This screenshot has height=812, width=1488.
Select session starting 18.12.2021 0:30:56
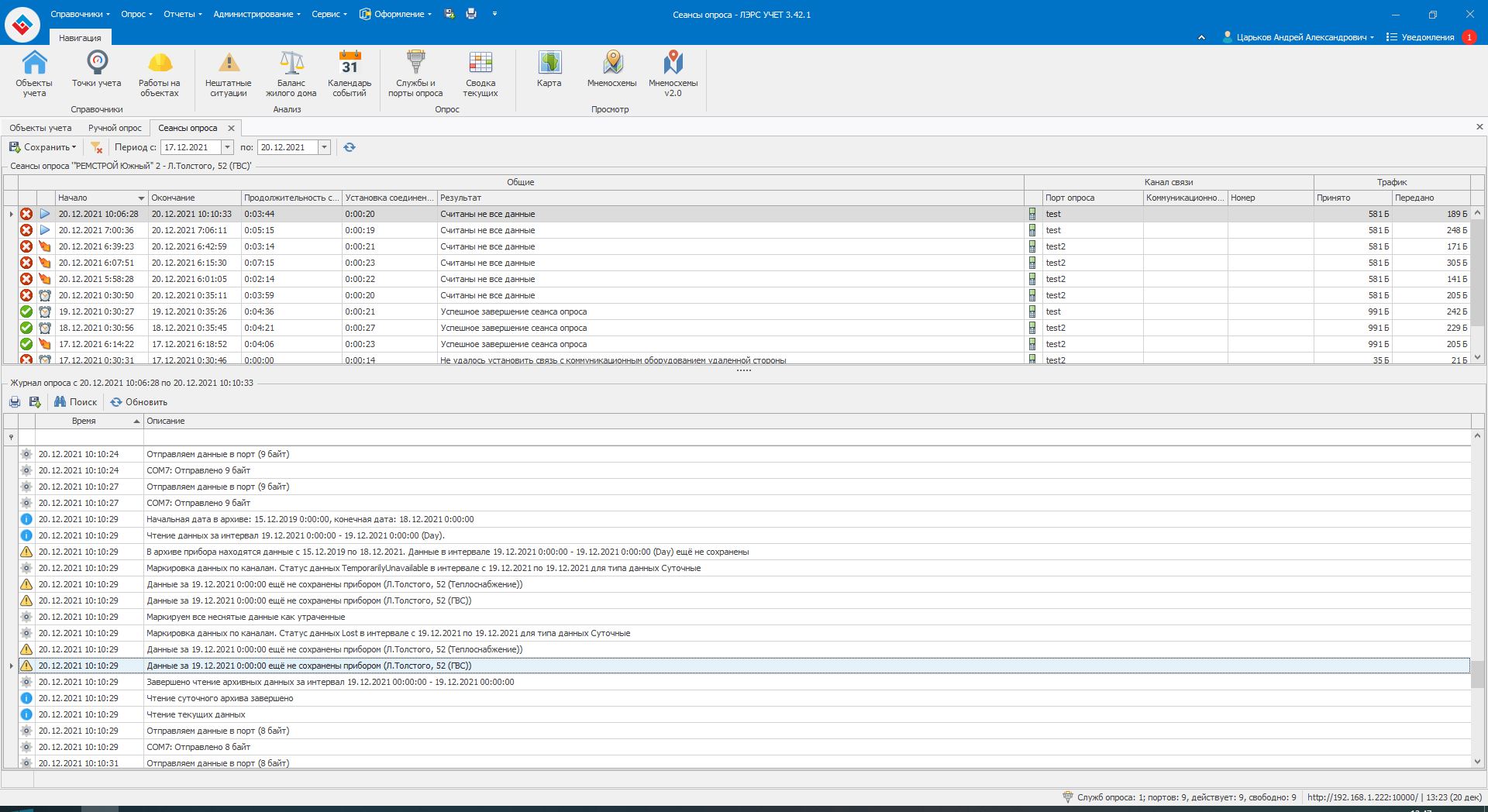pyautogui.click(x=744, y=328)
